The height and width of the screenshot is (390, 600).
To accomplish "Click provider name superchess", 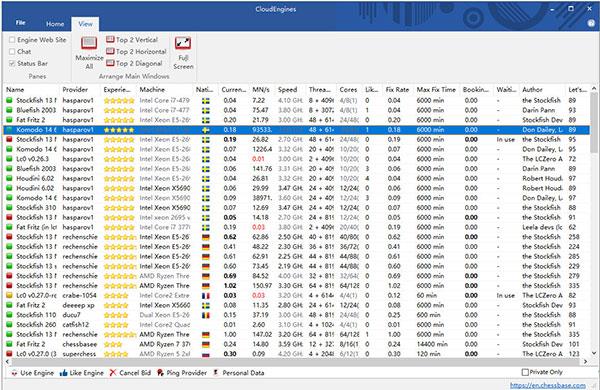I will [x=79, y=354].
